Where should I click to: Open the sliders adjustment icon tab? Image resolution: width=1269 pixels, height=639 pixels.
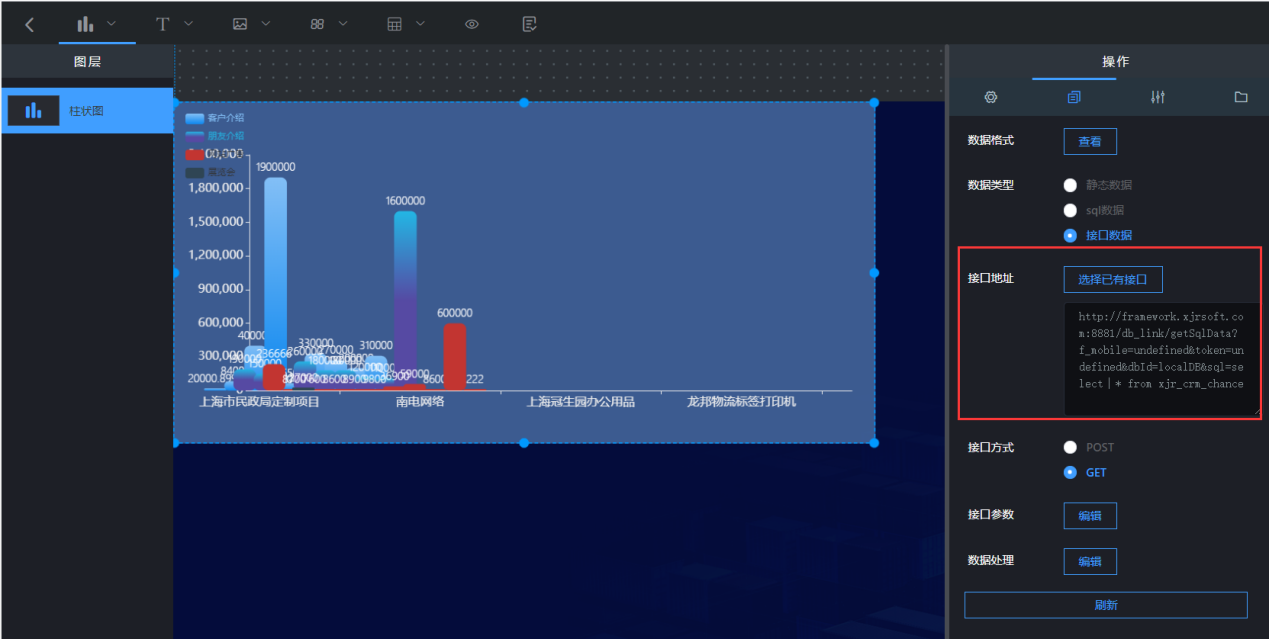coord(1157,97)
